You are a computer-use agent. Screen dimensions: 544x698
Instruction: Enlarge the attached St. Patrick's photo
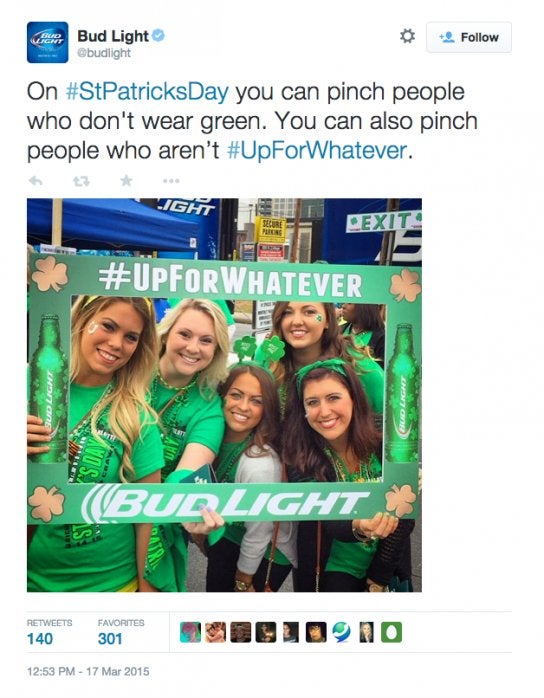tap(224, 395)
